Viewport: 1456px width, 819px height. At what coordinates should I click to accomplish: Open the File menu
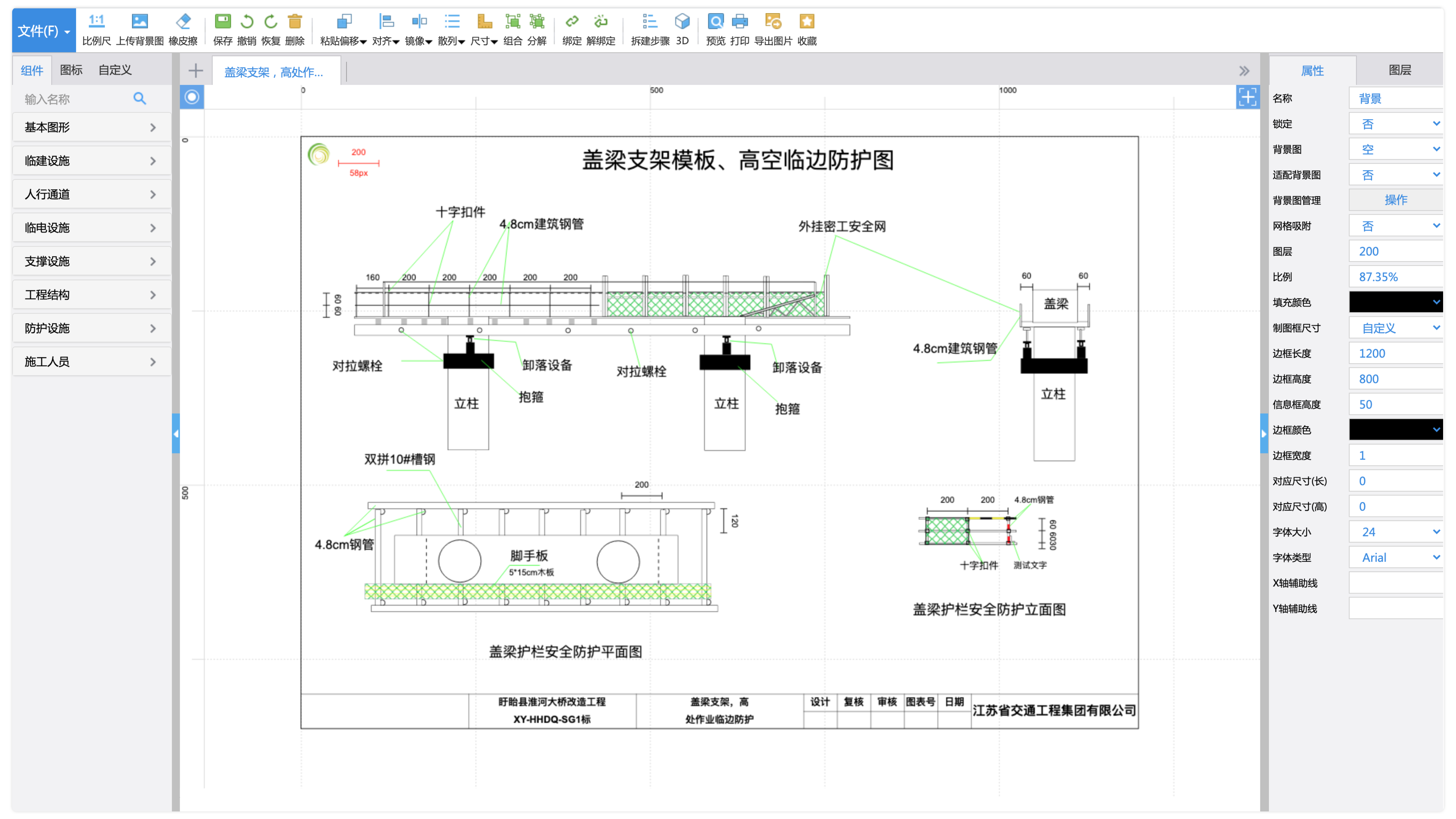point(43,31)
